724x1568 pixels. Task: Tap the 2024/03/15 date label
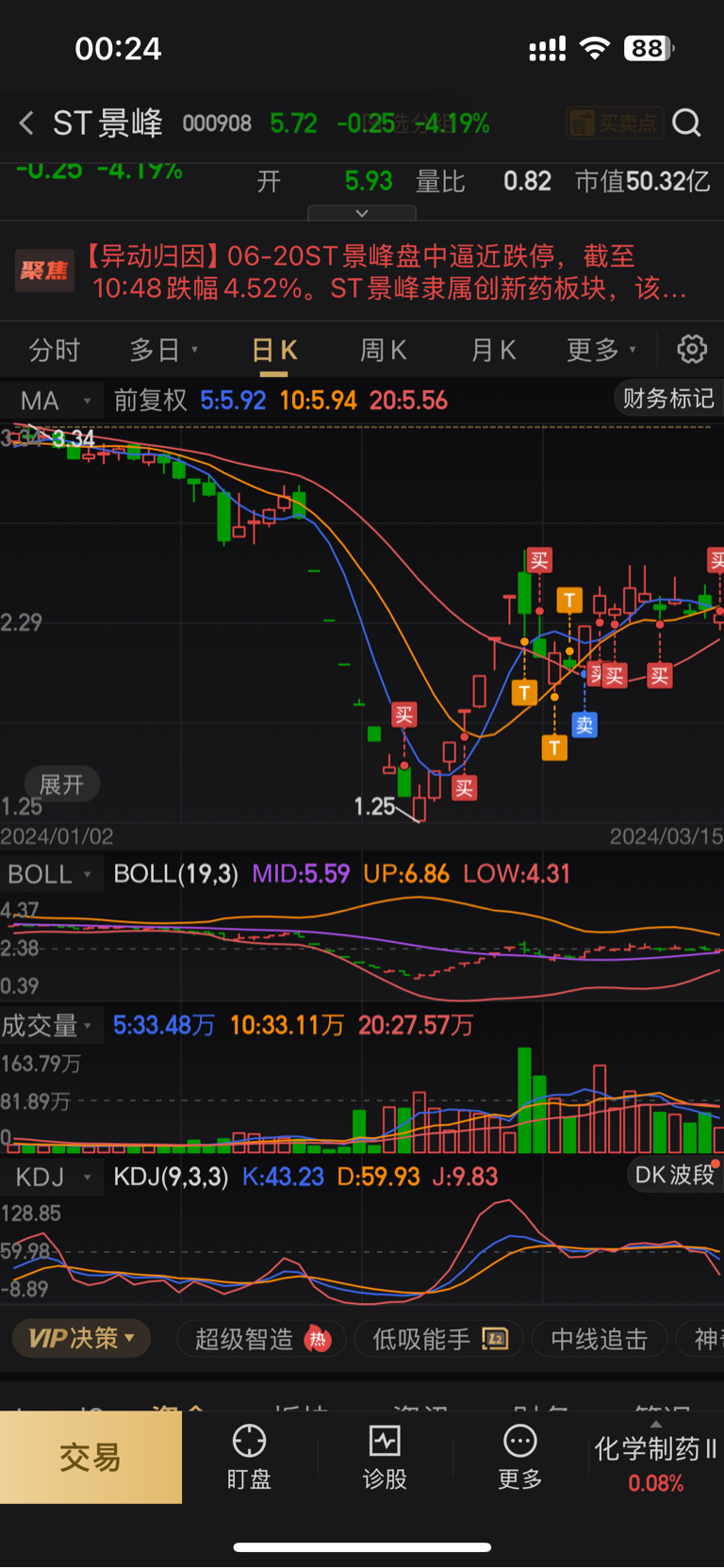click(666, 836)
